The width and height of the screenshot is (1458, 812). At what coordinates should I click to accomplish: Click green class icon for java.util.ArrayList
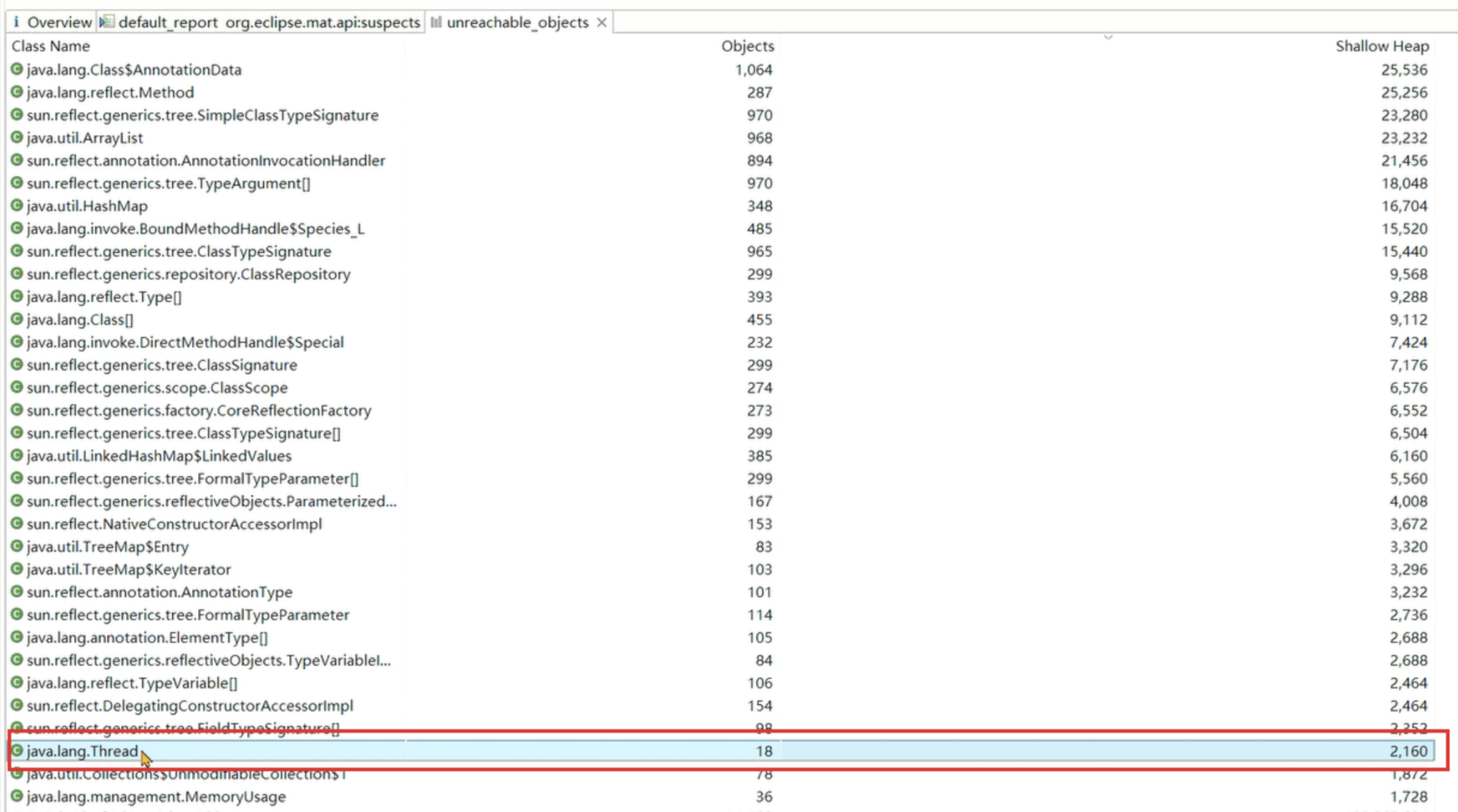17,137
